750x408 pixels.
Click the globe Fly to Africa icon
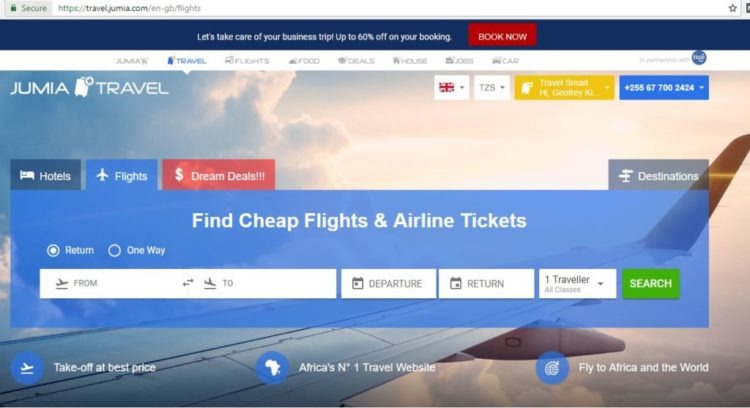click(x=552, y=367)
